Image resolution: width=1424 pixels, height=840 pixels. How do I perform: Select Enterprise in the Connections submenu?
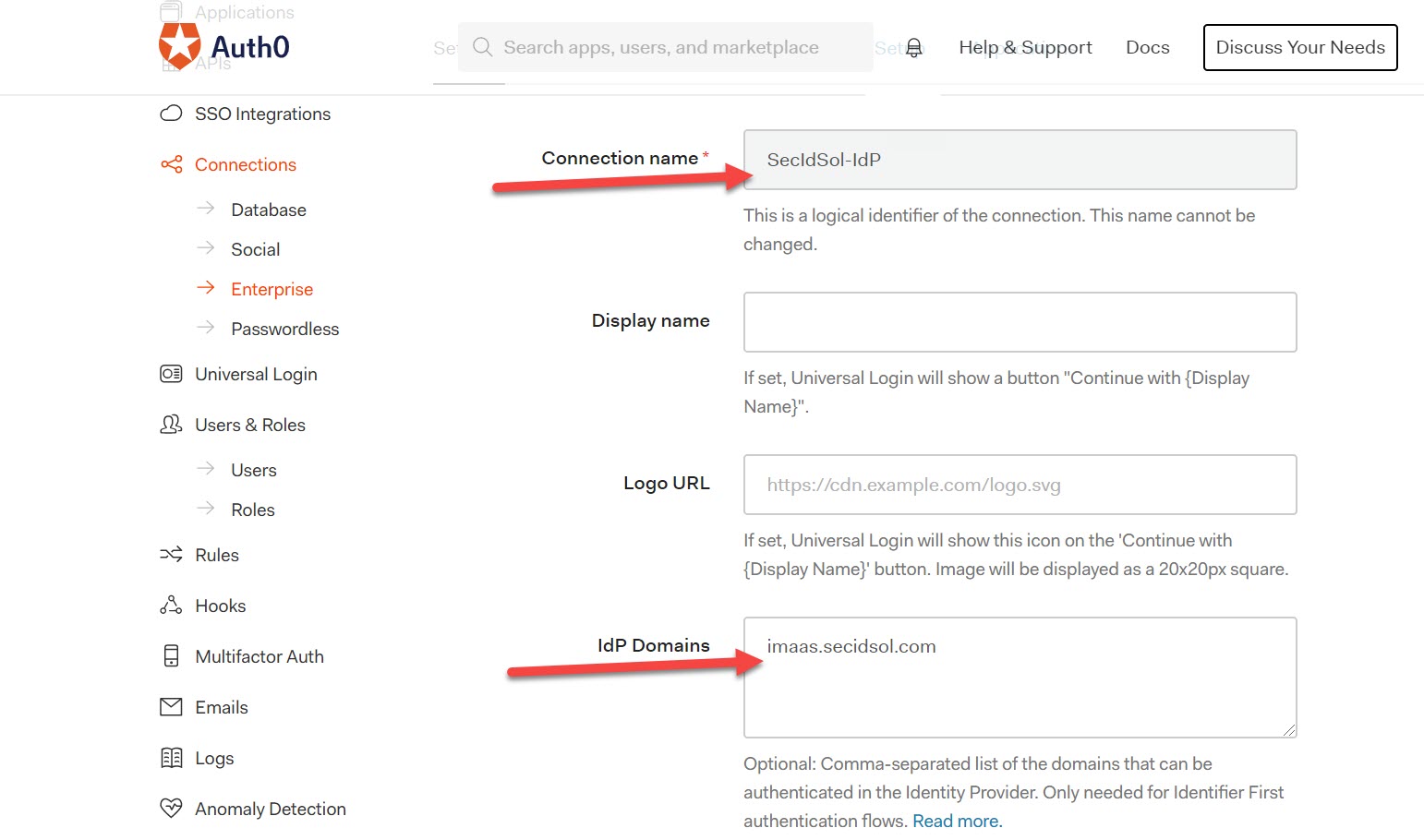(x=272, y=289)
